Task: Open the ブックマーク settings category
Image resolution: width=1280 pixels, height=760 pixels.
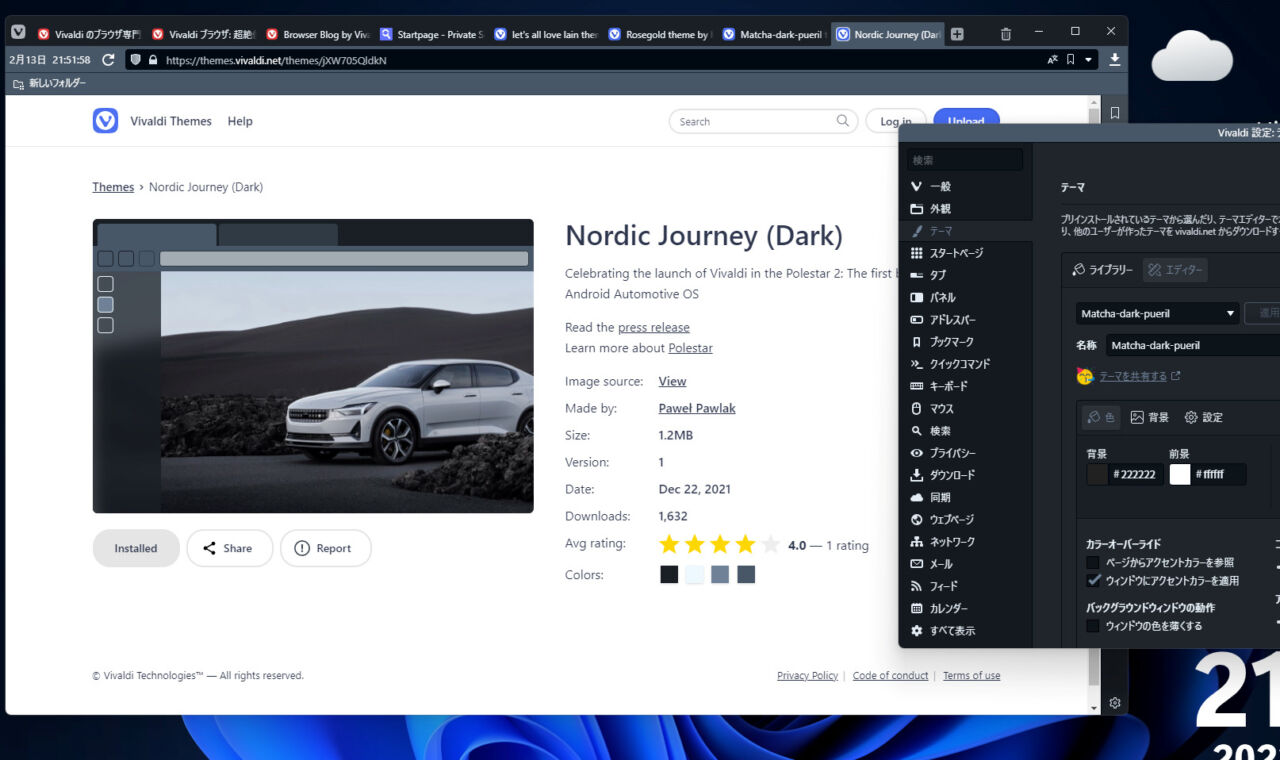Action: click(965, 342)
